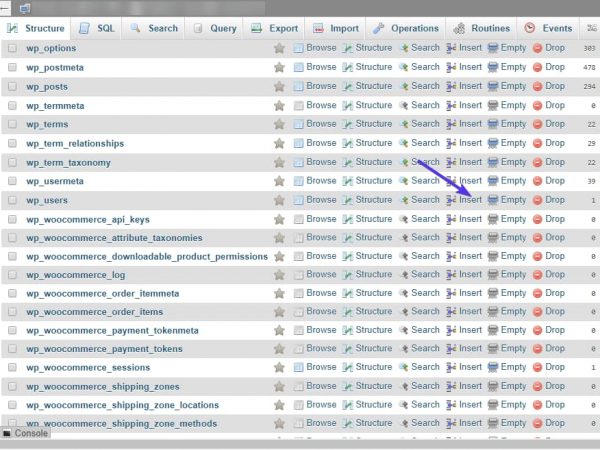Star the wp_woocommerce_sessions table as favorite
The width and height of the screenshot is (600, 450).
click(280, 367)
